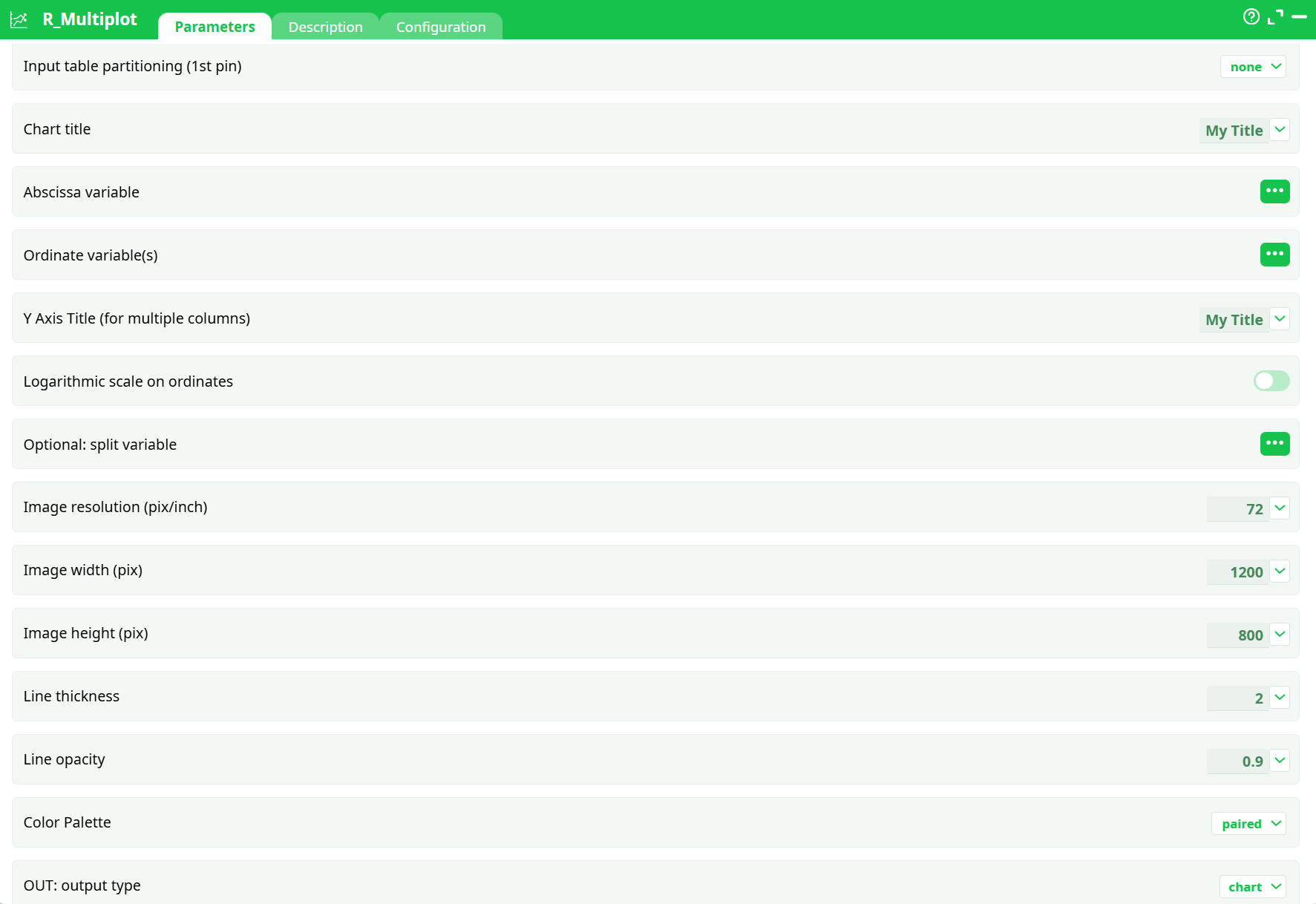Screen dimensions: 1316x904
Task: Toggle Logarithmic scale on ordinates
Action: tap(1271, 381)
